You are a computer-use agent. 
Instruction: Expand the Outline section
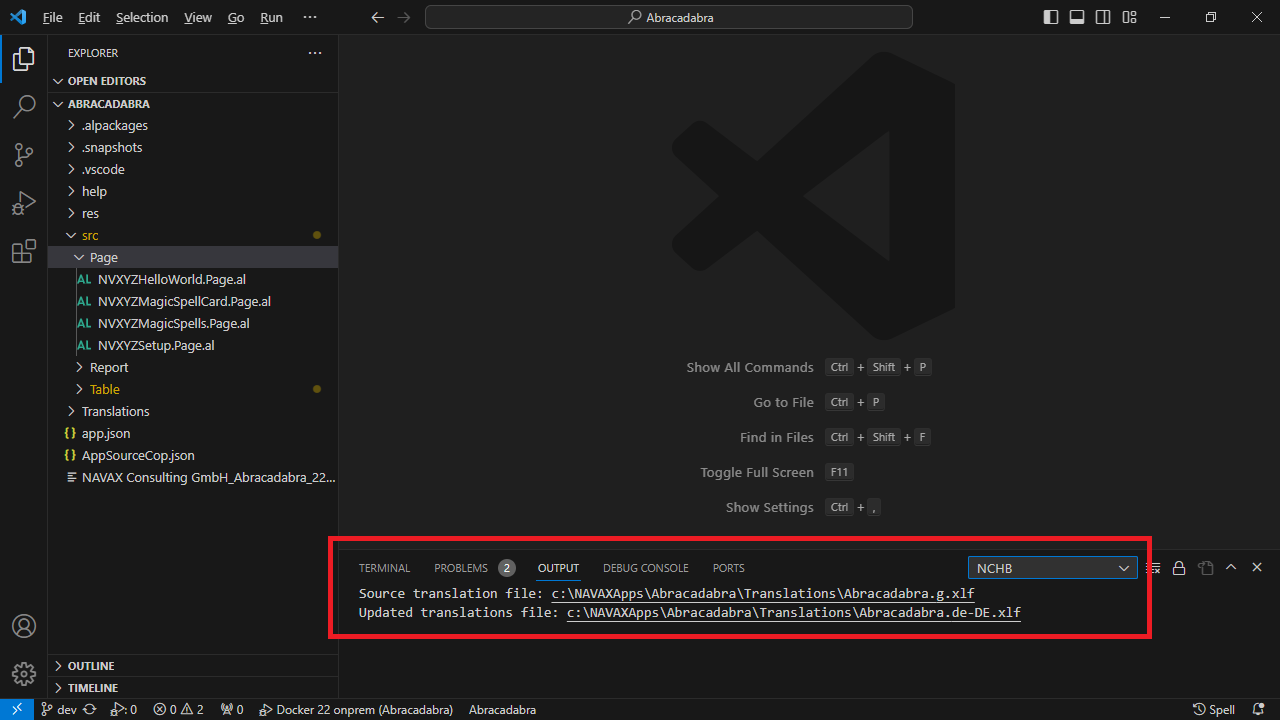coord(193,666)
